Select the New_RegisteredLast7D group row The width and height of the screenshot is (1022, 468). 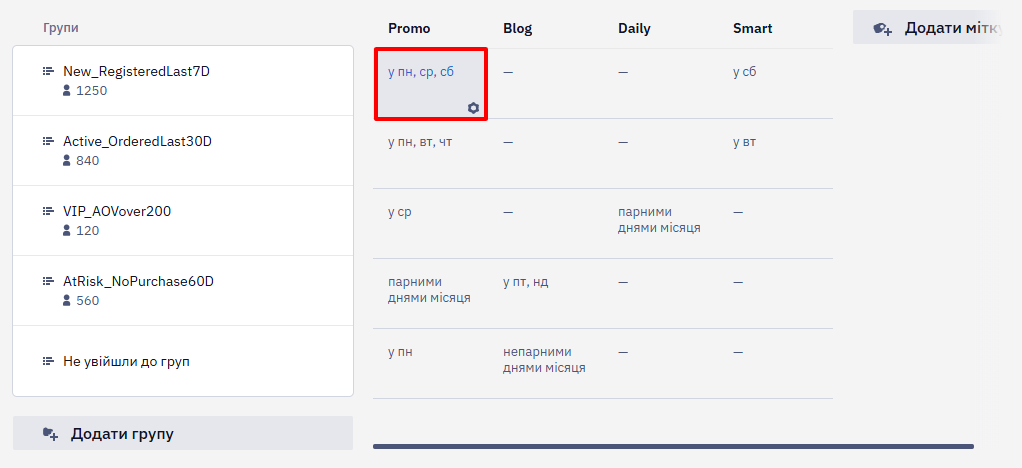coord(183,81)
